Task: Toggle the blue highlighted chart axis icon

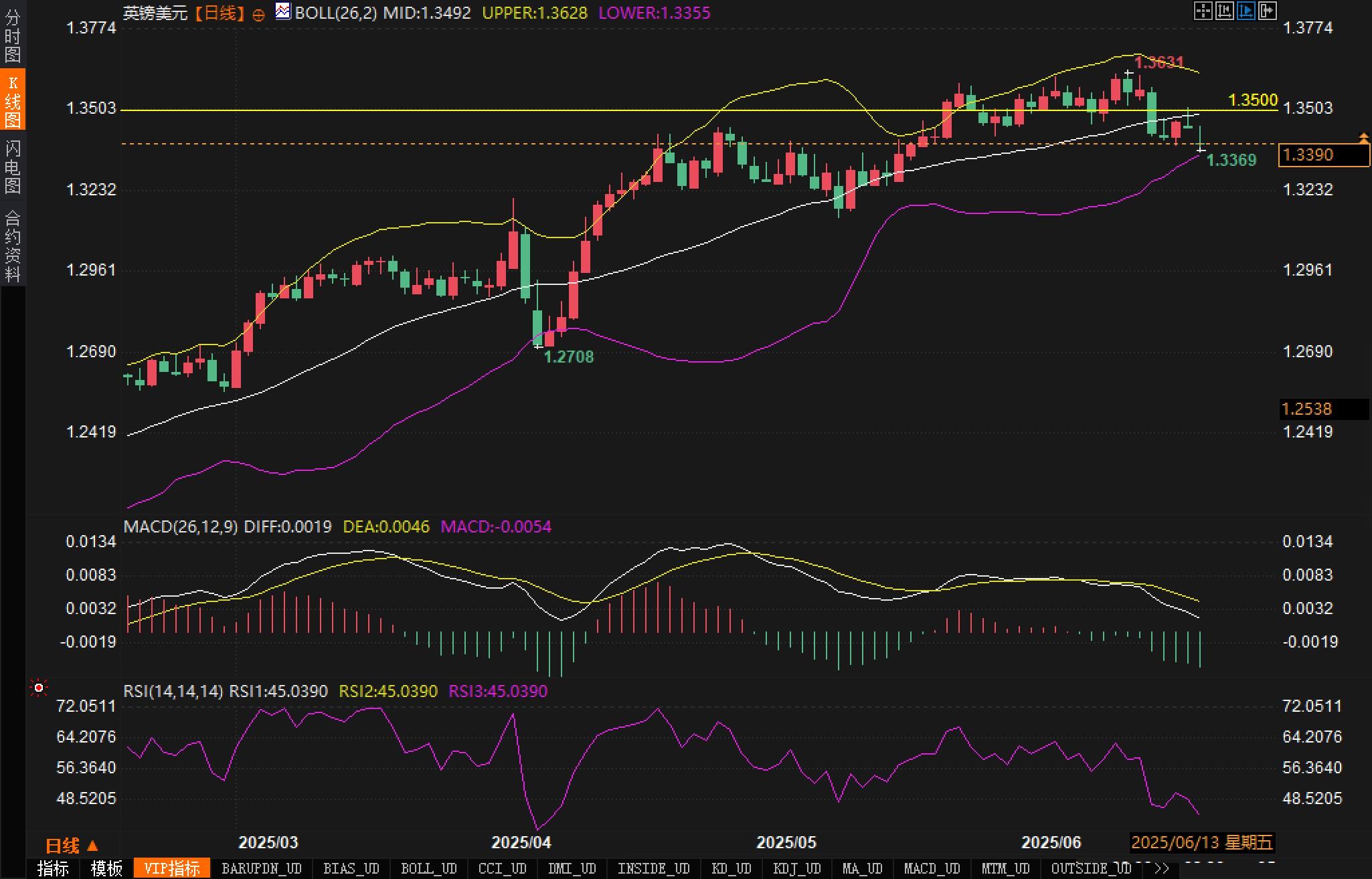Action: pos(1246,11)
